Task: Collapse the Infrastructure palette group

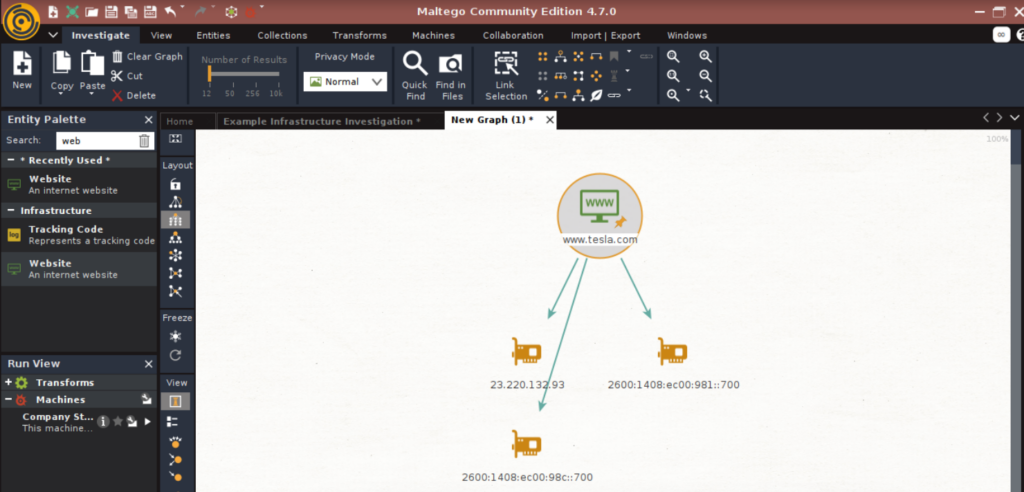Action: (10, 211)
